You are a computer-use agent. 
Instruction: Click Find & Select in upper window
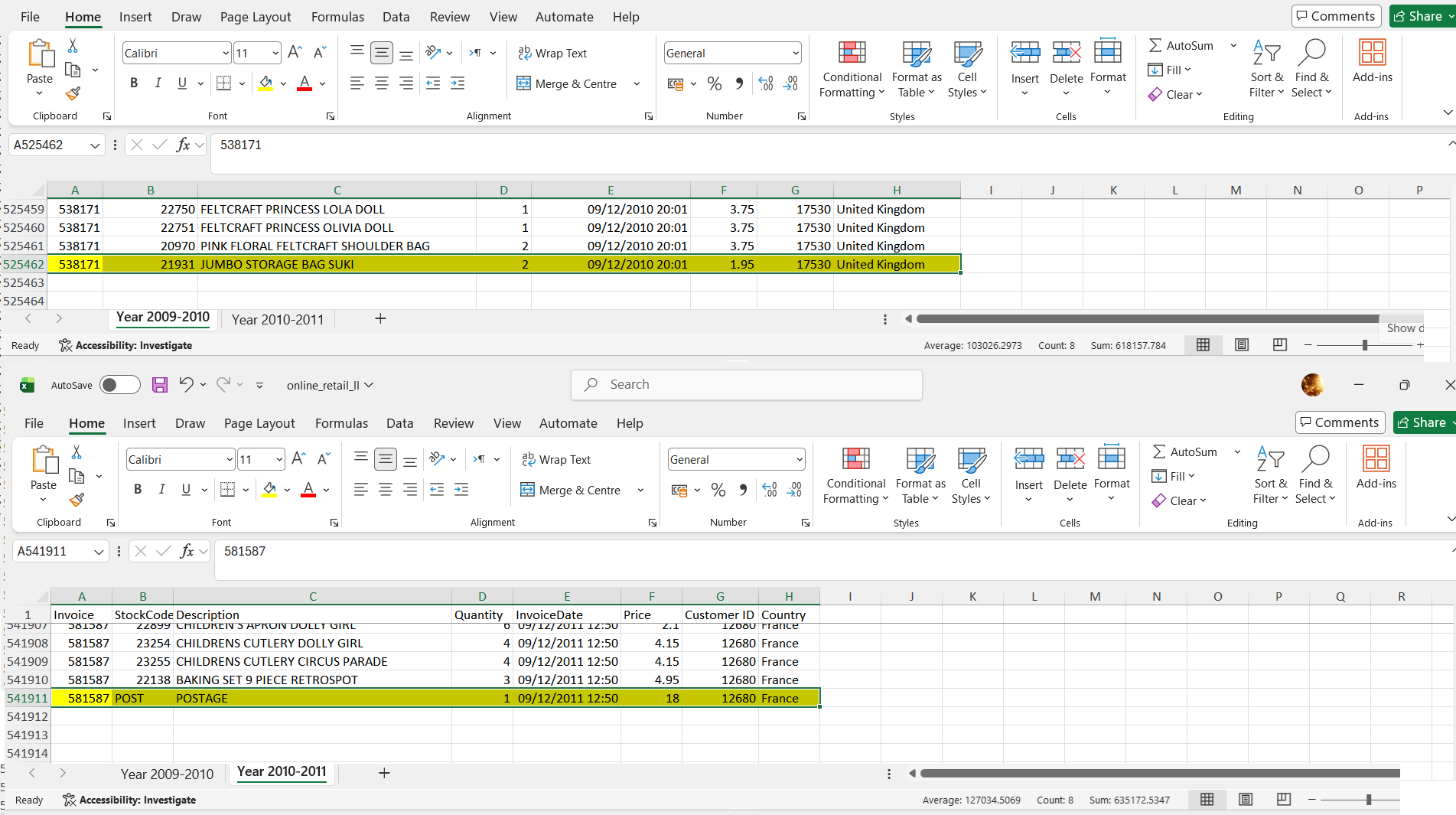[1311, 69]
